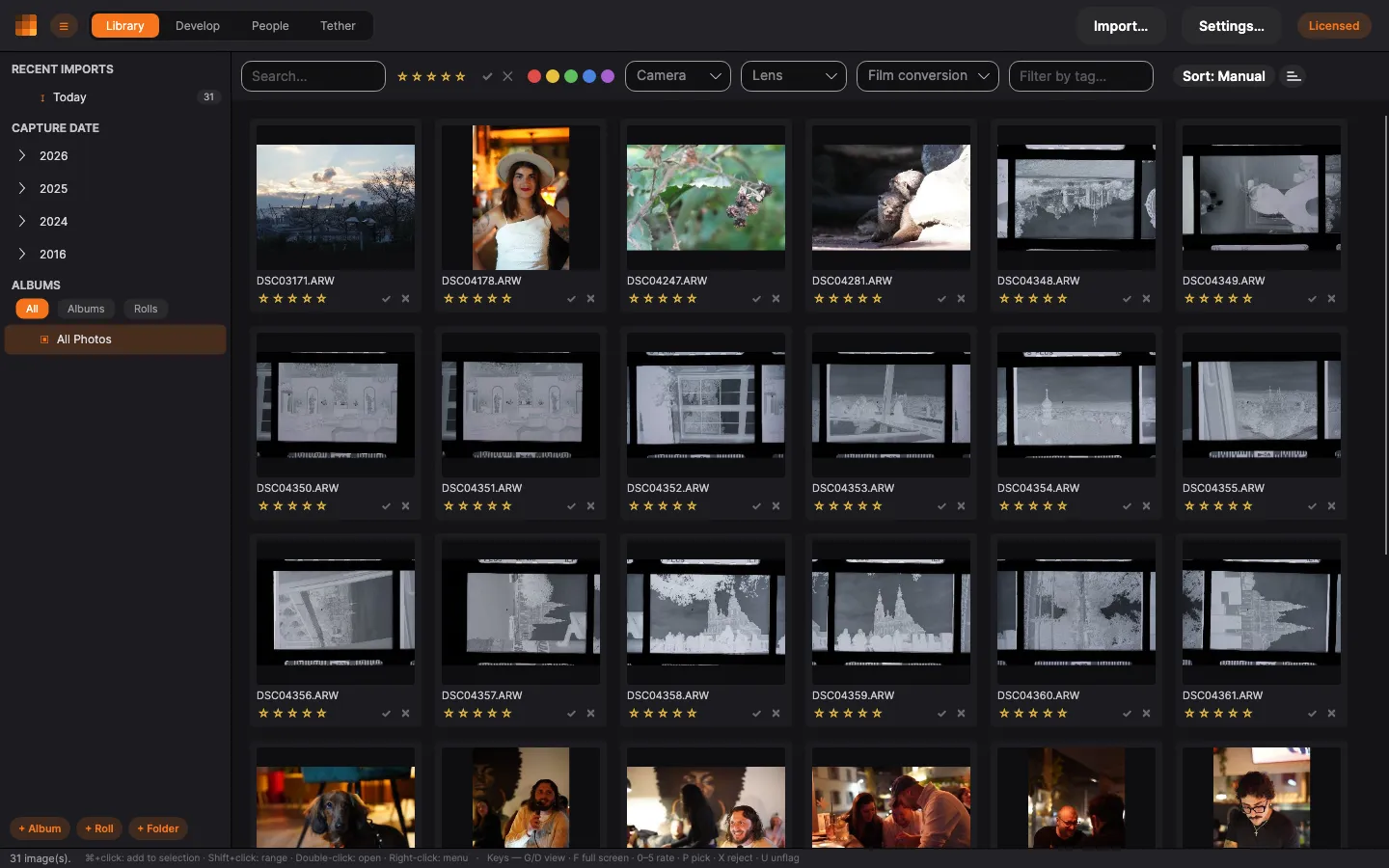Show only Albums filter pill
The image size is (1389, 868).
click(86, 309)
